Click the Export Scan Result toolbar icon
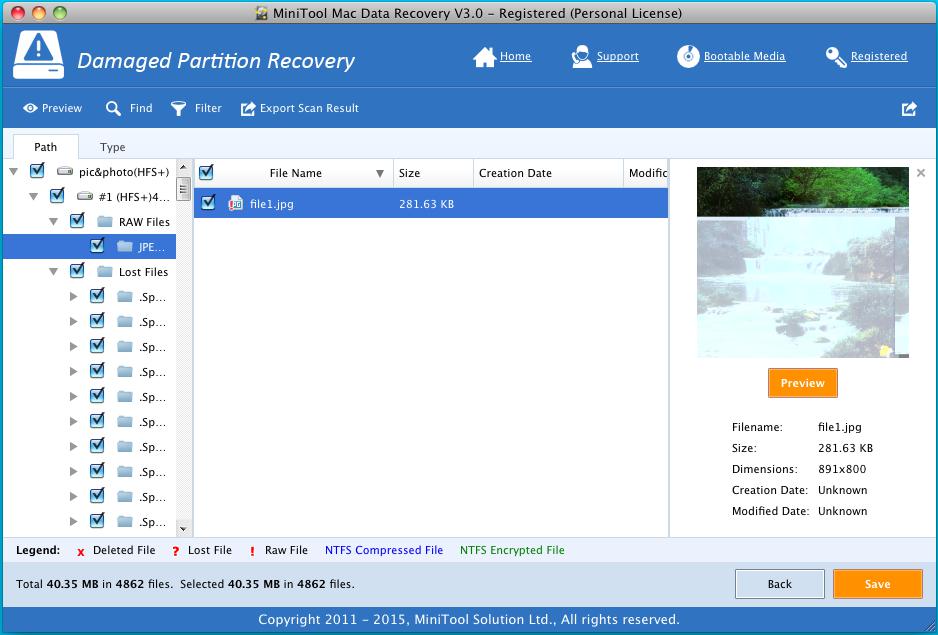 248,108
